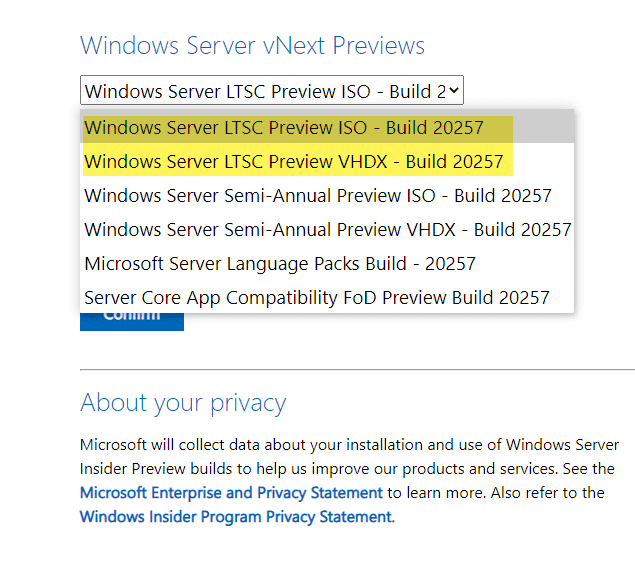This screenshot has height=578, width=635.
Task: Choose Microsoft Server Language Packs Build option
Action: click(x=279, y=264)
